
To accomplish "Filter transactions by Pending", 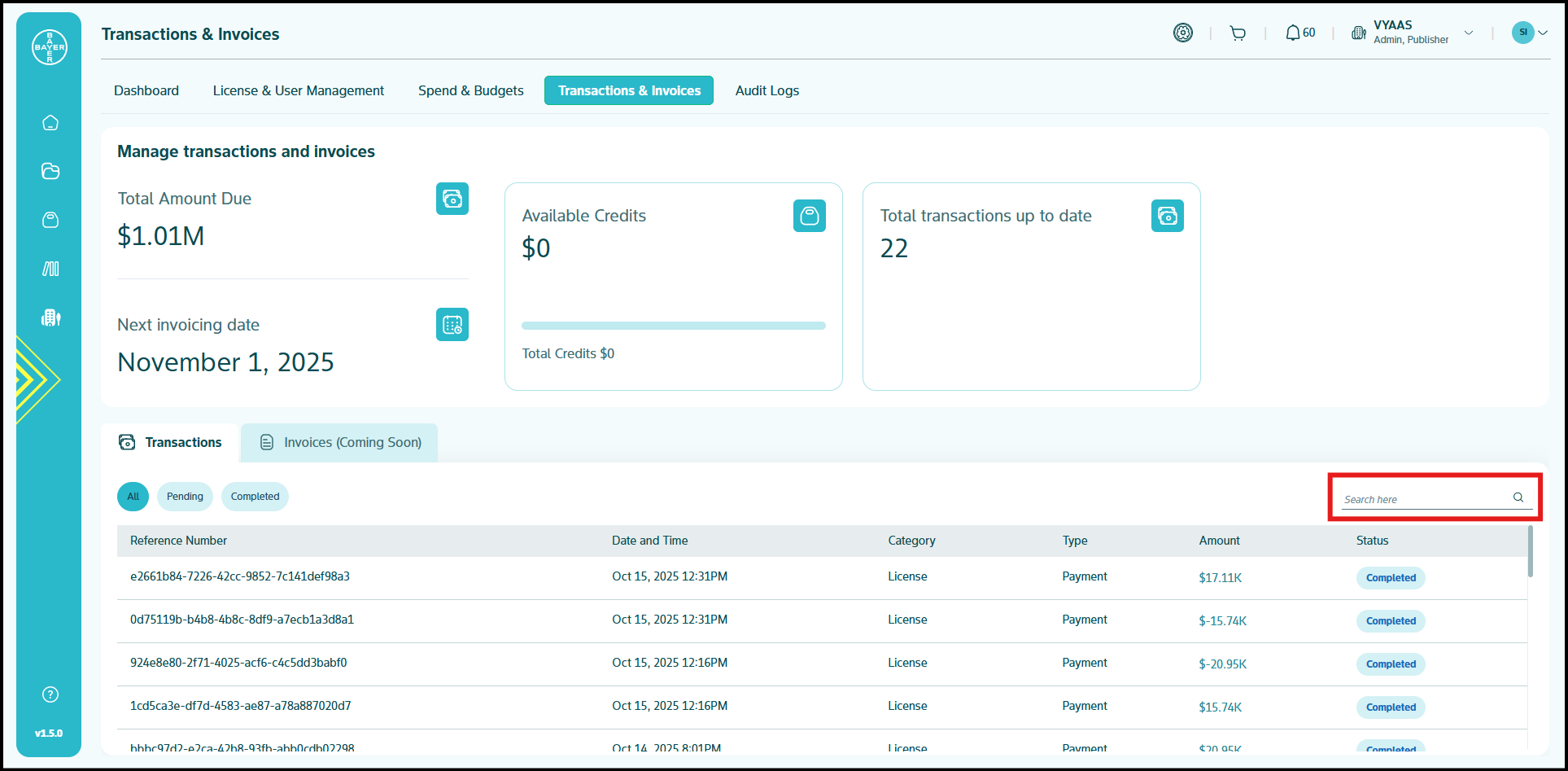I will point(185,497).
